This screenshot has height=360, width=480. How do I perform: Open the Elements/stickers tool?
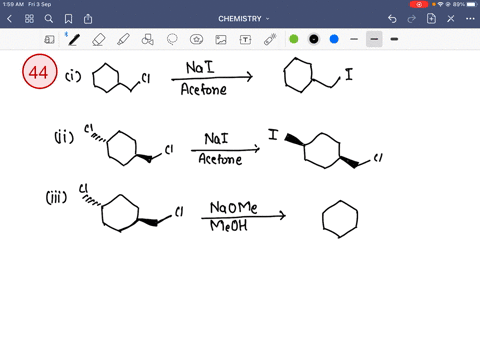[196, 39]
